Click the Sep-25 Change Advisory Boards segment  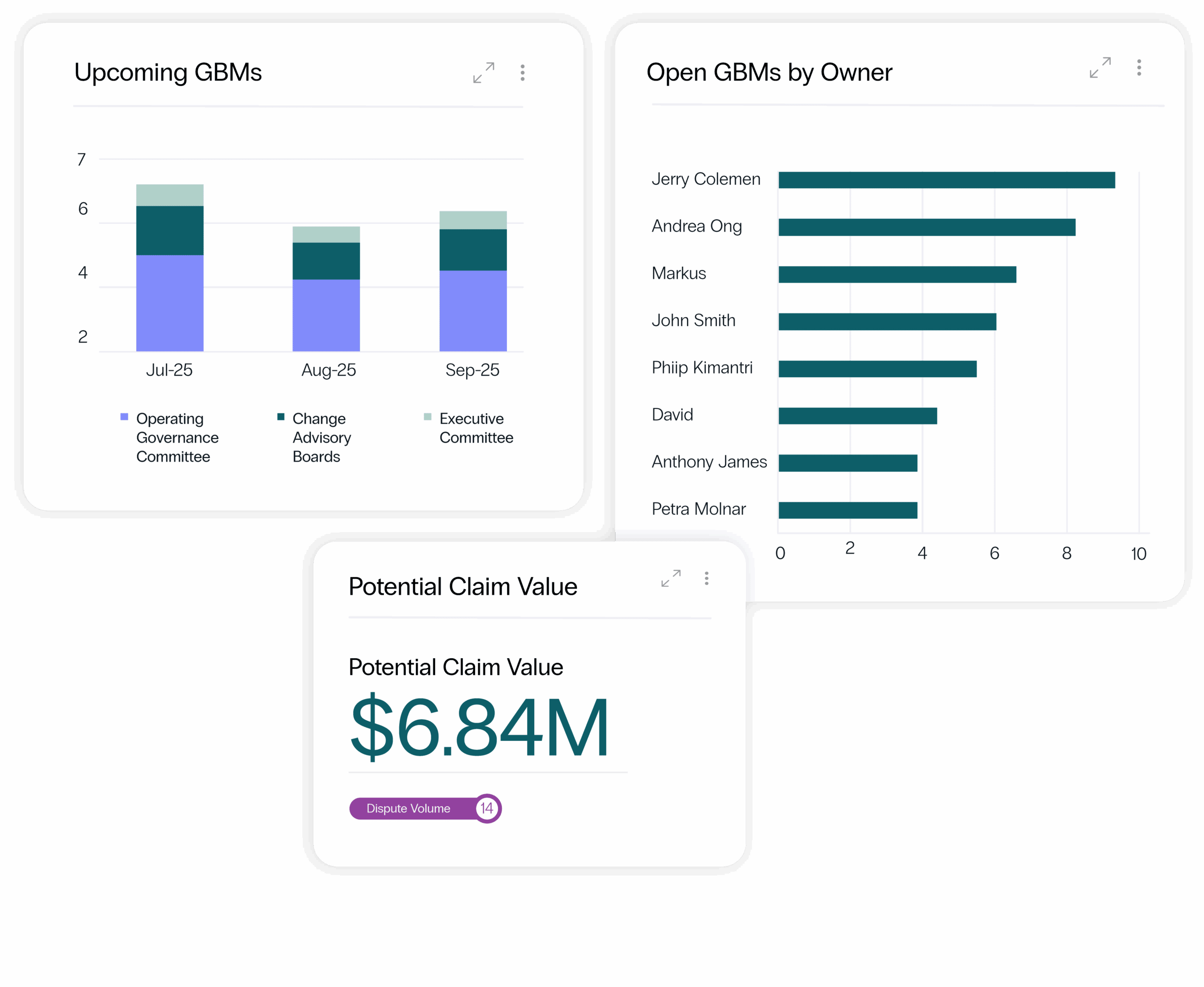[473, 250]
